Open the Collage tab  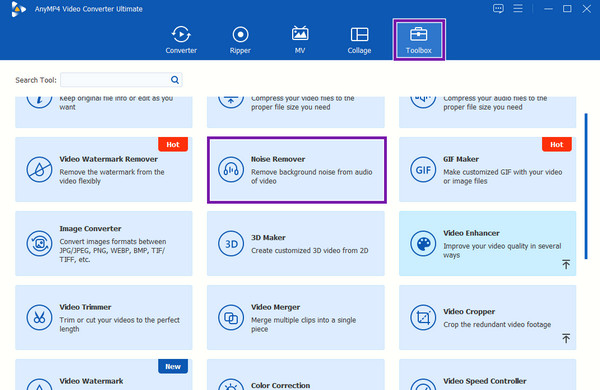pos(359,40)
